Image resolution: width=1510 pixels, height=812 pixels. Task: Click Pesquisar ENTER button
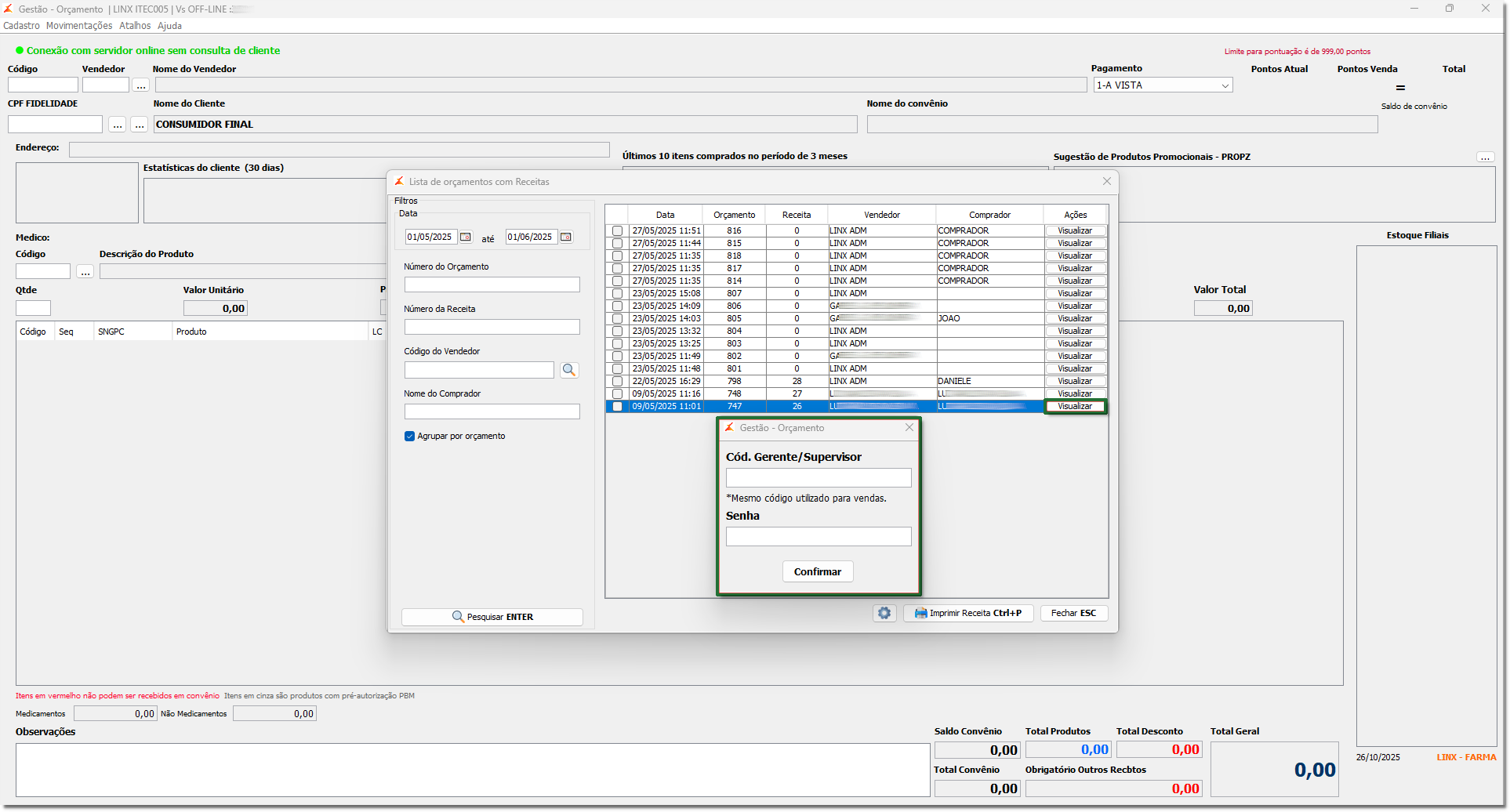point(492,617)
